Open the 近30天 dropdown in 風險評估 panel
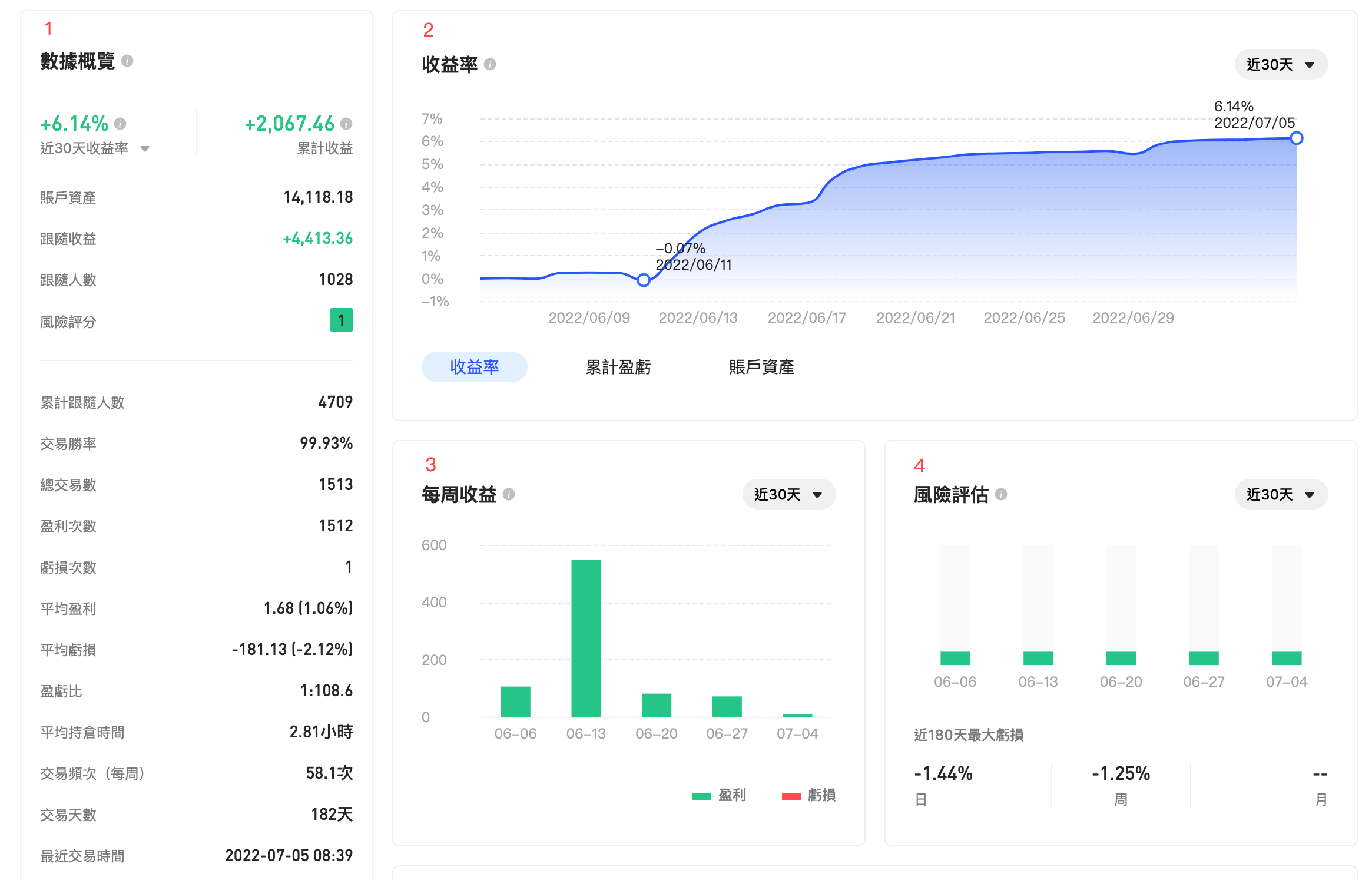 [1281, 495]
